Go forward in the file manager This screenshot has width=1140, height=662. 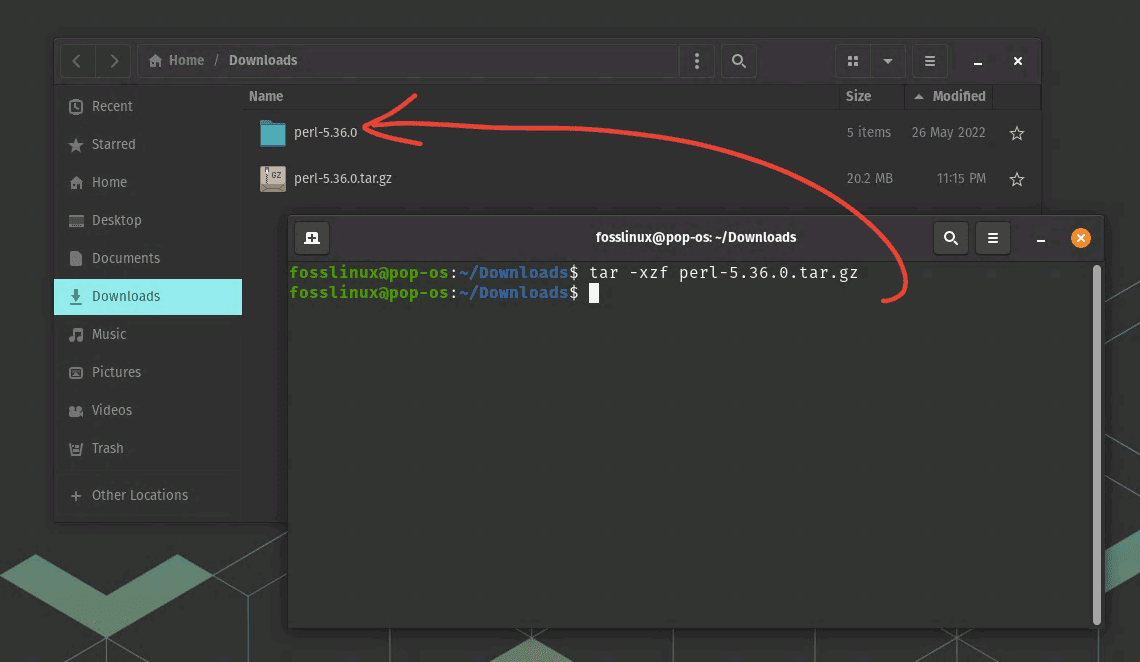[x=113, y=61]
